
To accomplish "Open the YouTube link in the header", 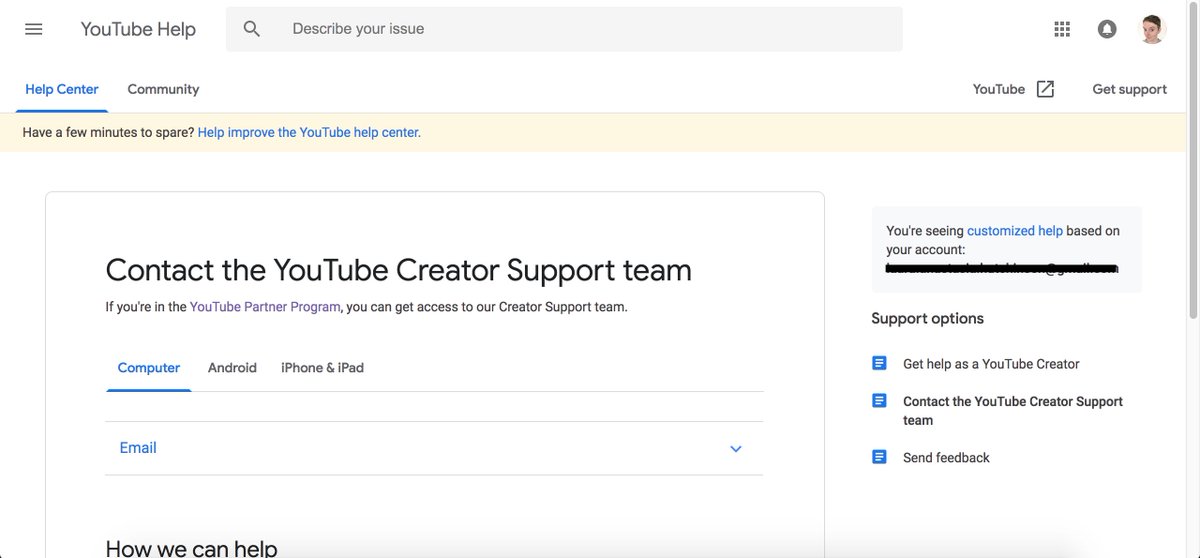I will (x=999, y=89).
